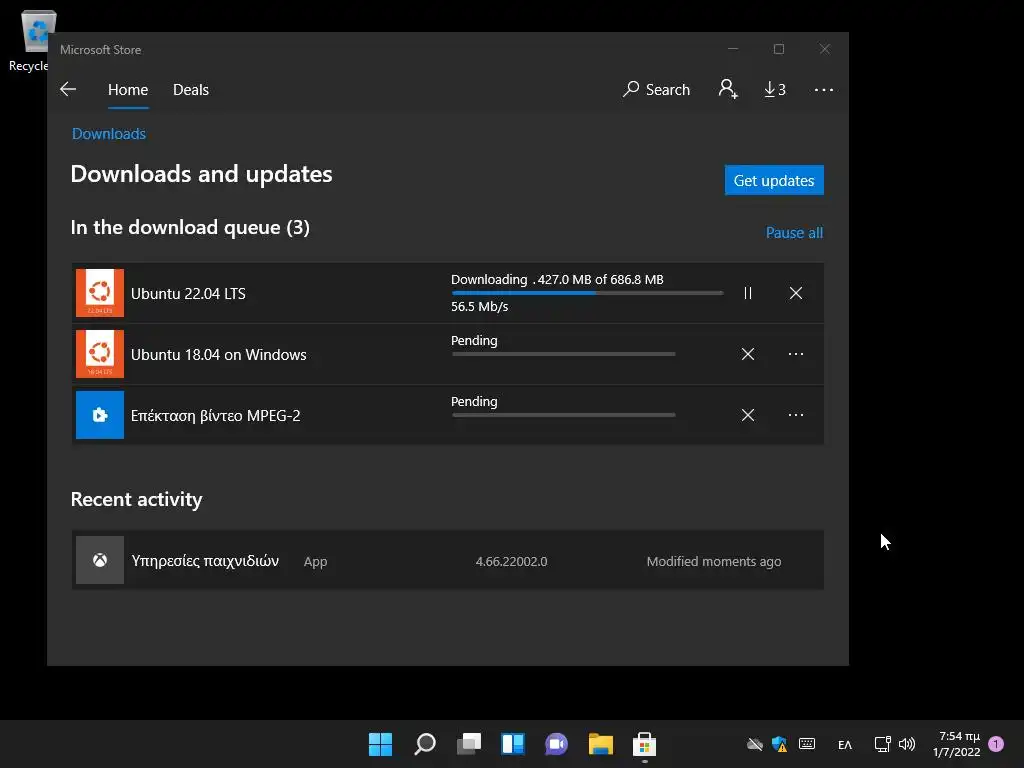Click the Xbox icon of Υπηρεσίες παιχνιδιών
The width and height of the screenshot is (1024, 768).
(x=100, y=560)
